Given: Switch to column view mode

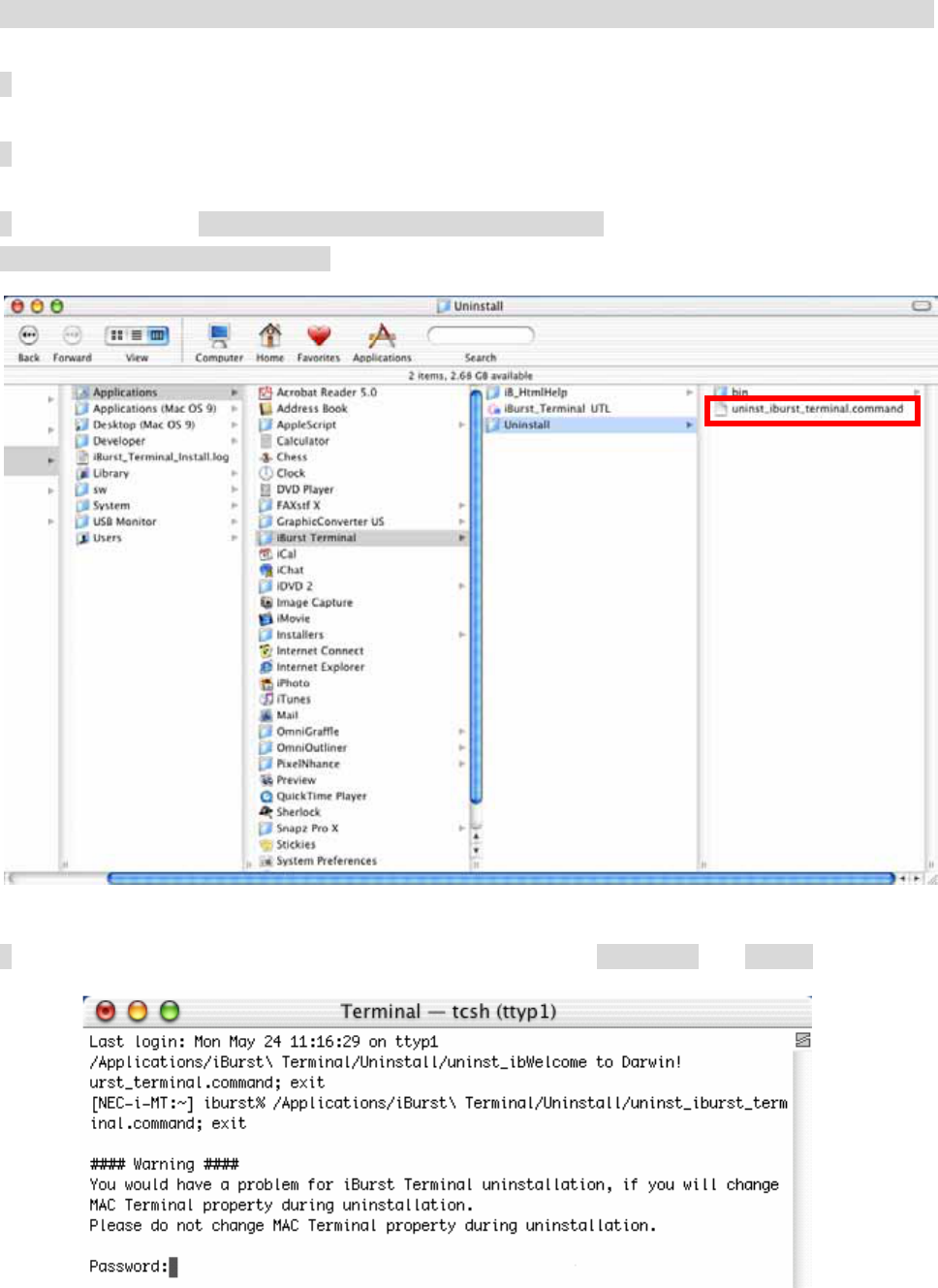Looking at the screenshot, I should pos(158,335).
